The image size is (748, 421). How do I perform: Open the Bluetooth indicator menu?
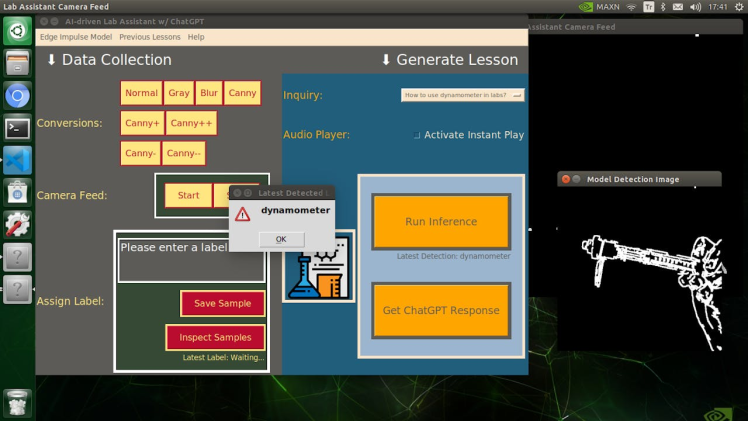663,7
